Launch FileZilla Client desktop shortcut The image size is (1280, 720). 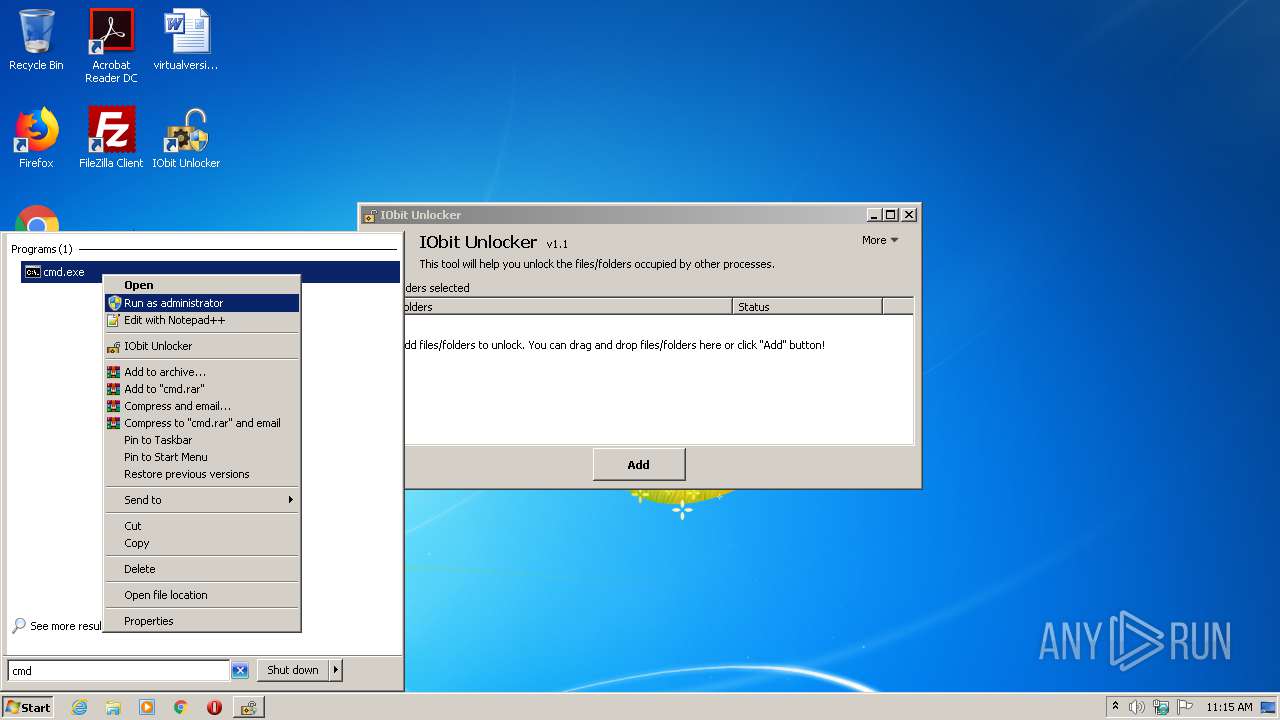(x=111, y=138)
